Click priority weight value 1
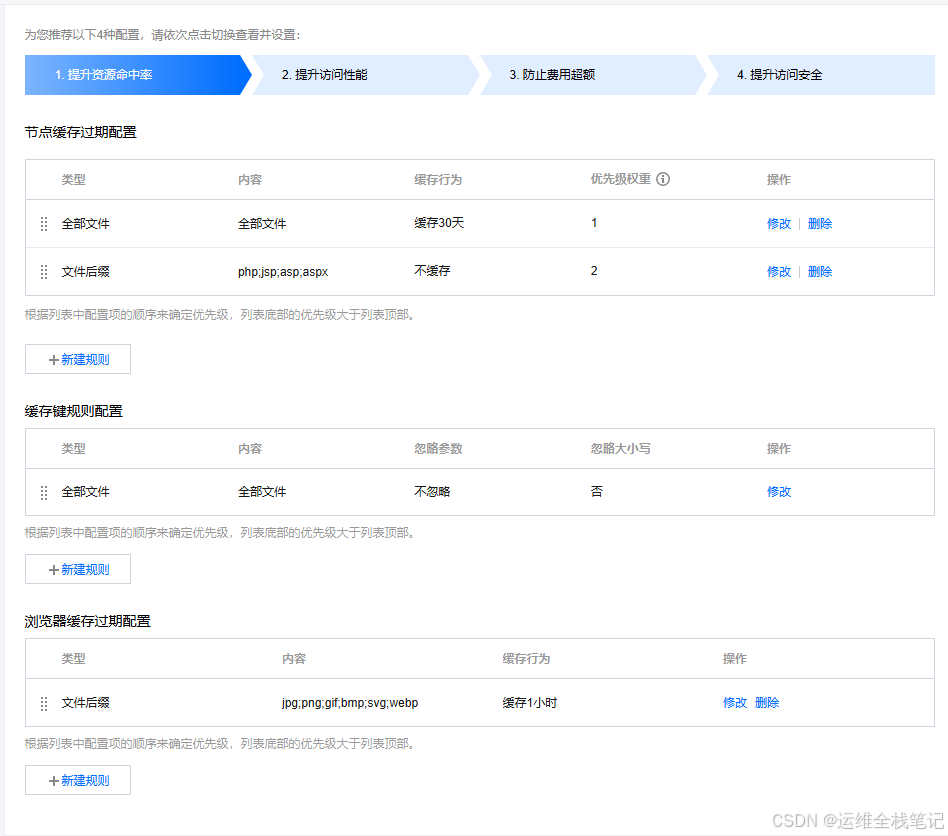This screenshot has width=948, height=836. 594,223
